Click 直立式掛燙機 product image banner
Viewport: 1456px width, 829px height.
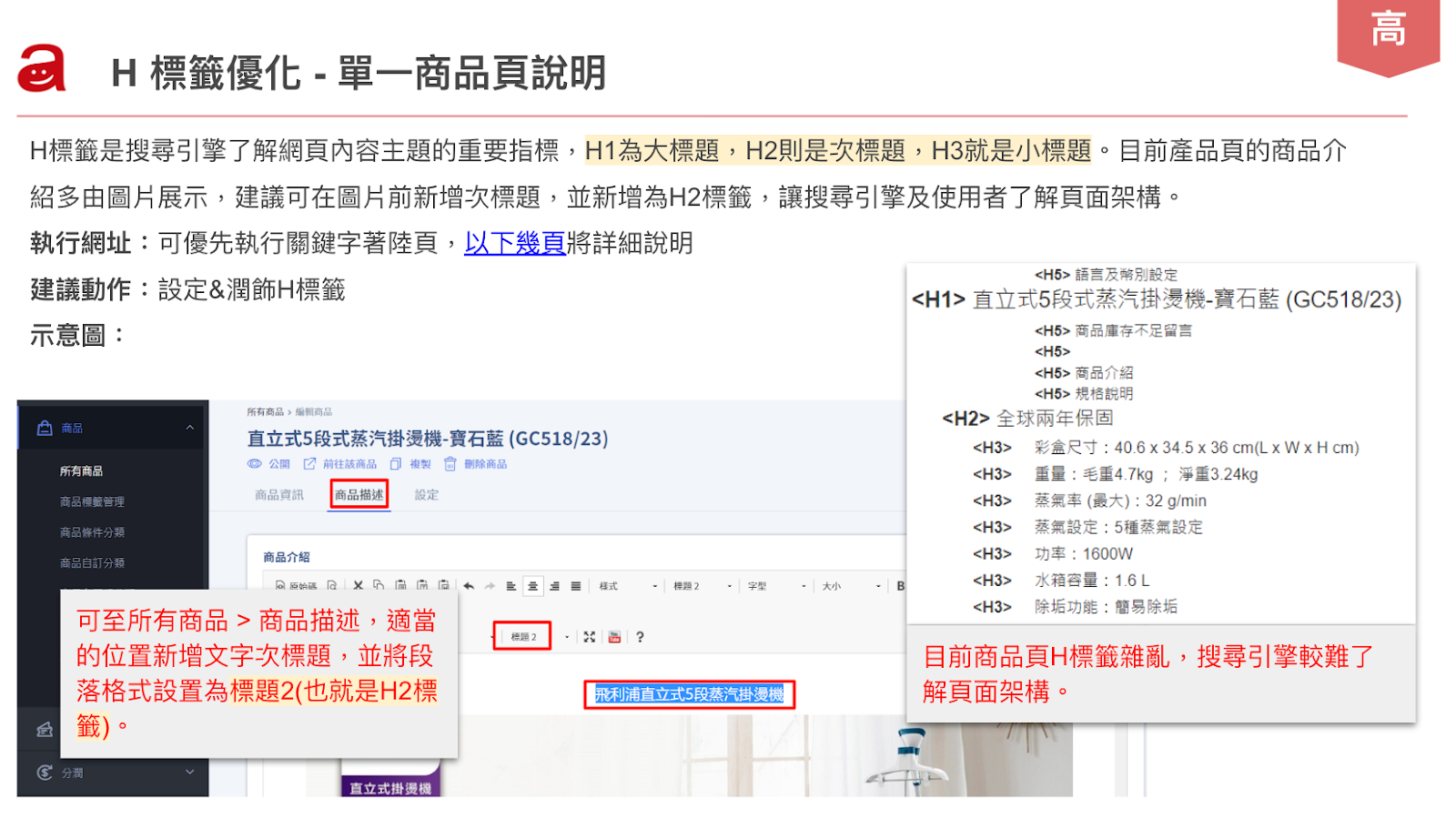click(x=390, y=787)
